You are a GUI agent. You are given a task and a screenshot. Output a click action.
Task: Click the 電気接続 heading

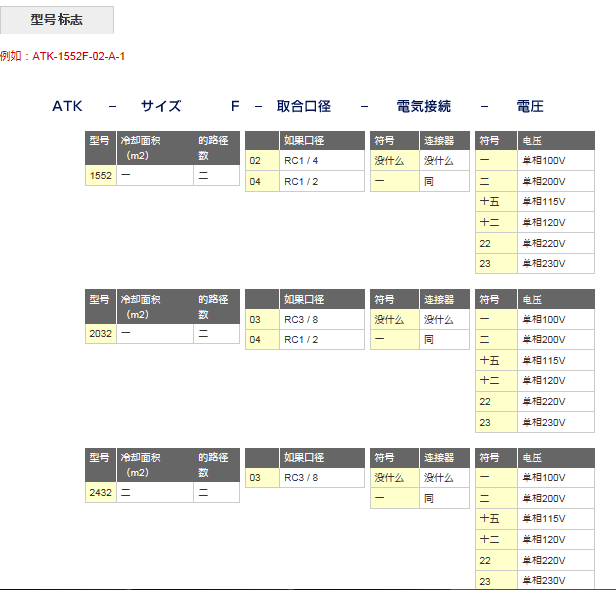coord(424,106)
